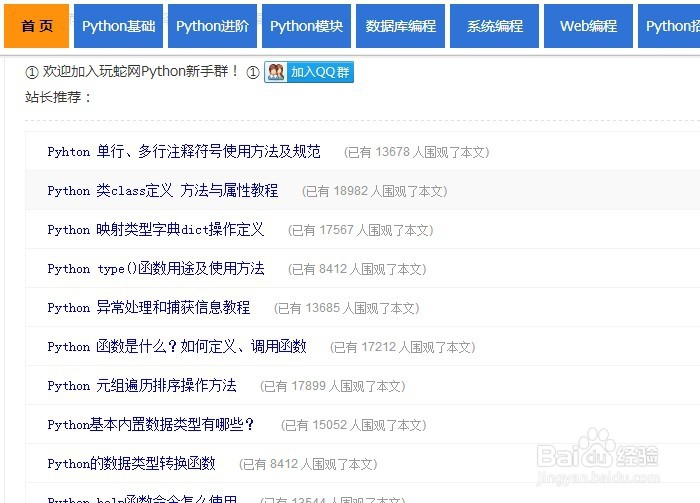Image resolution: width=700 pixels, height=503 pixels.
Task: Open article Python 类class定义 方法与属性教程
Action: (x=162, y=191)
